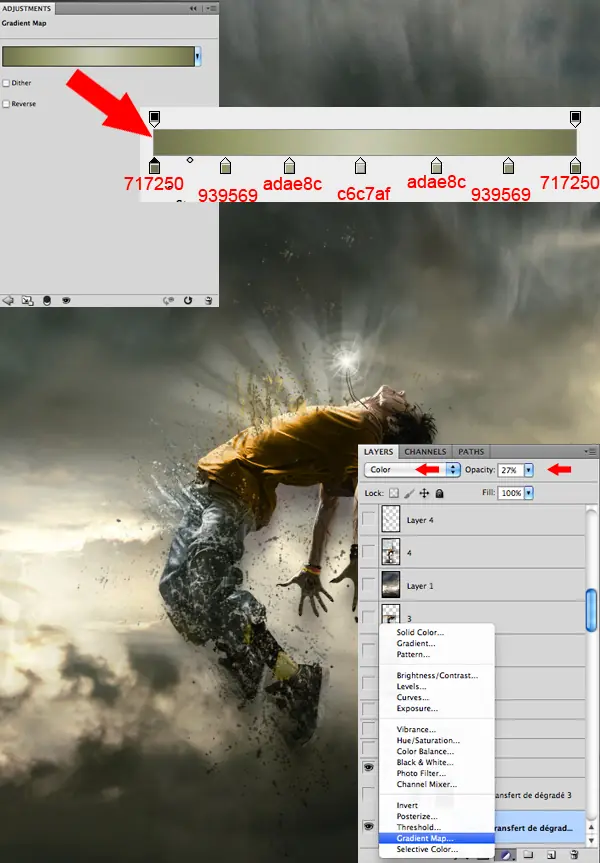Click the right black opacity stop
Image resolution: width=600 pixels, height=863 pixels.
click(575, 118)
